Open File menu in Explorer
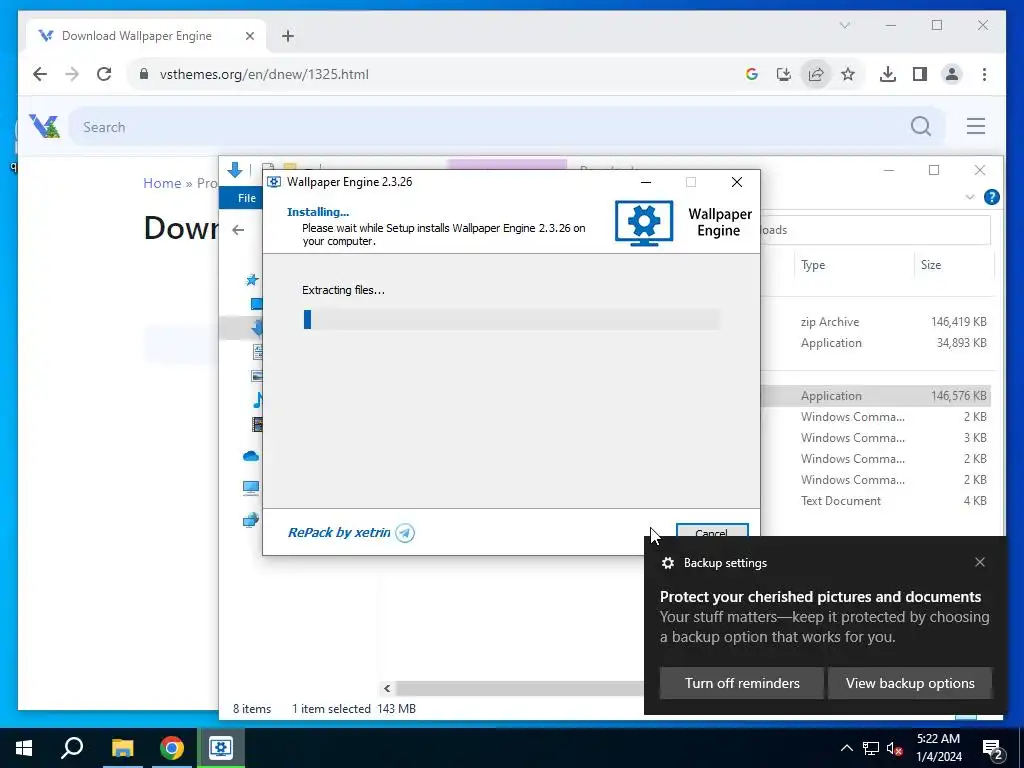This screenshot has height=768, width=1024. (x=247, y=198)
